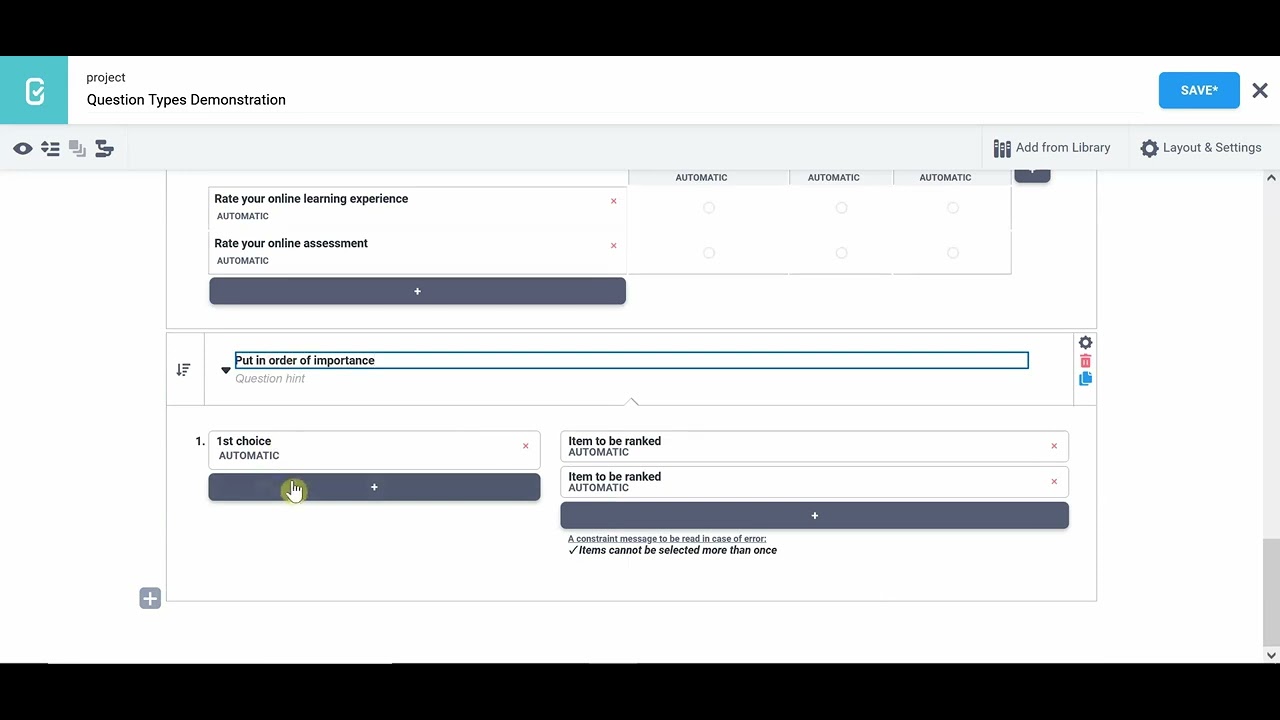Image resolution: width=1280 pixels, height=720 pixels.
Task: Open cascading select icon in toolbar
Action: [104, 148]
